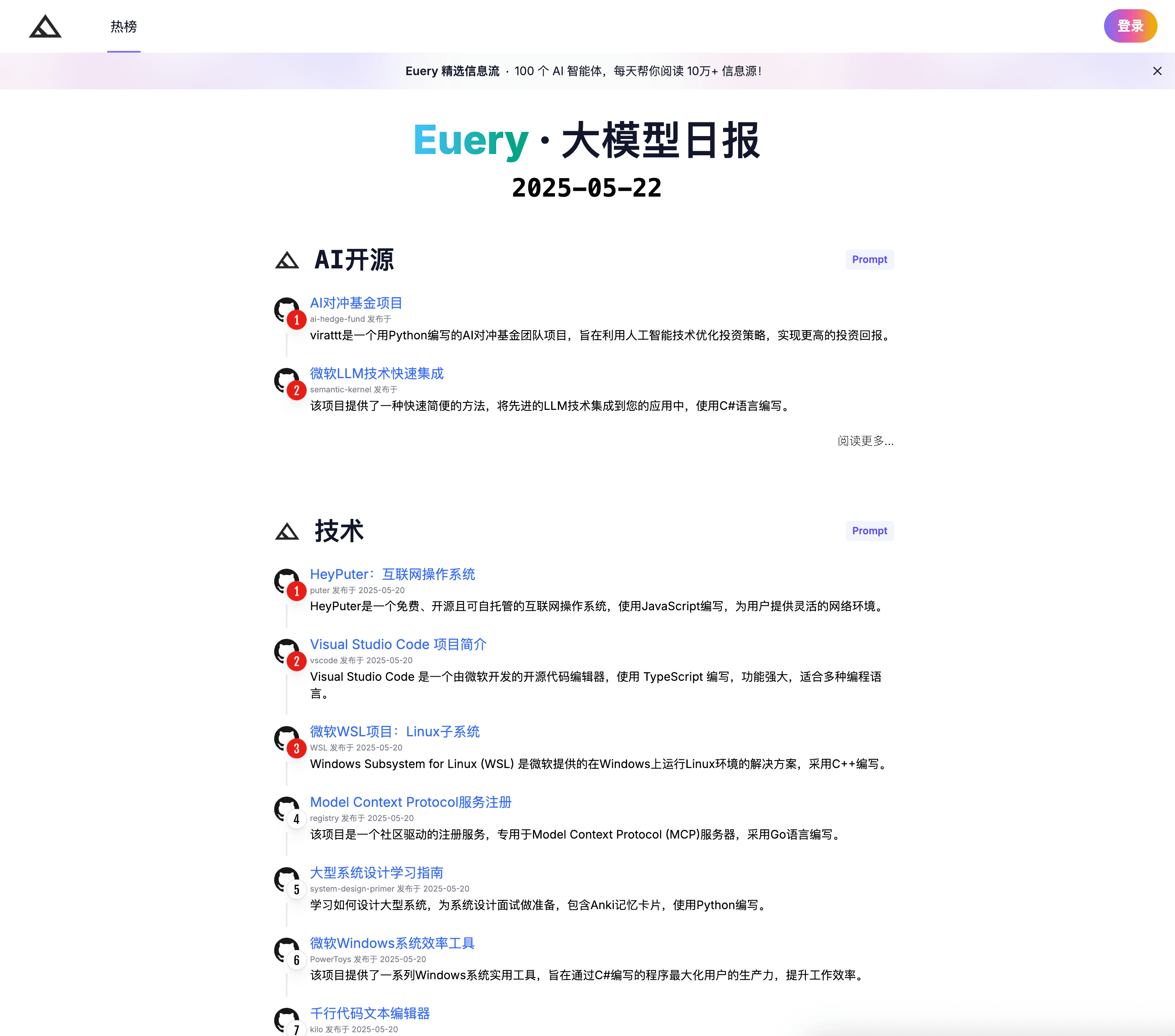Viewport: 1175px width, 1036px height.
Task: Open the AI对冲基金项目 link
Action: 356,303
